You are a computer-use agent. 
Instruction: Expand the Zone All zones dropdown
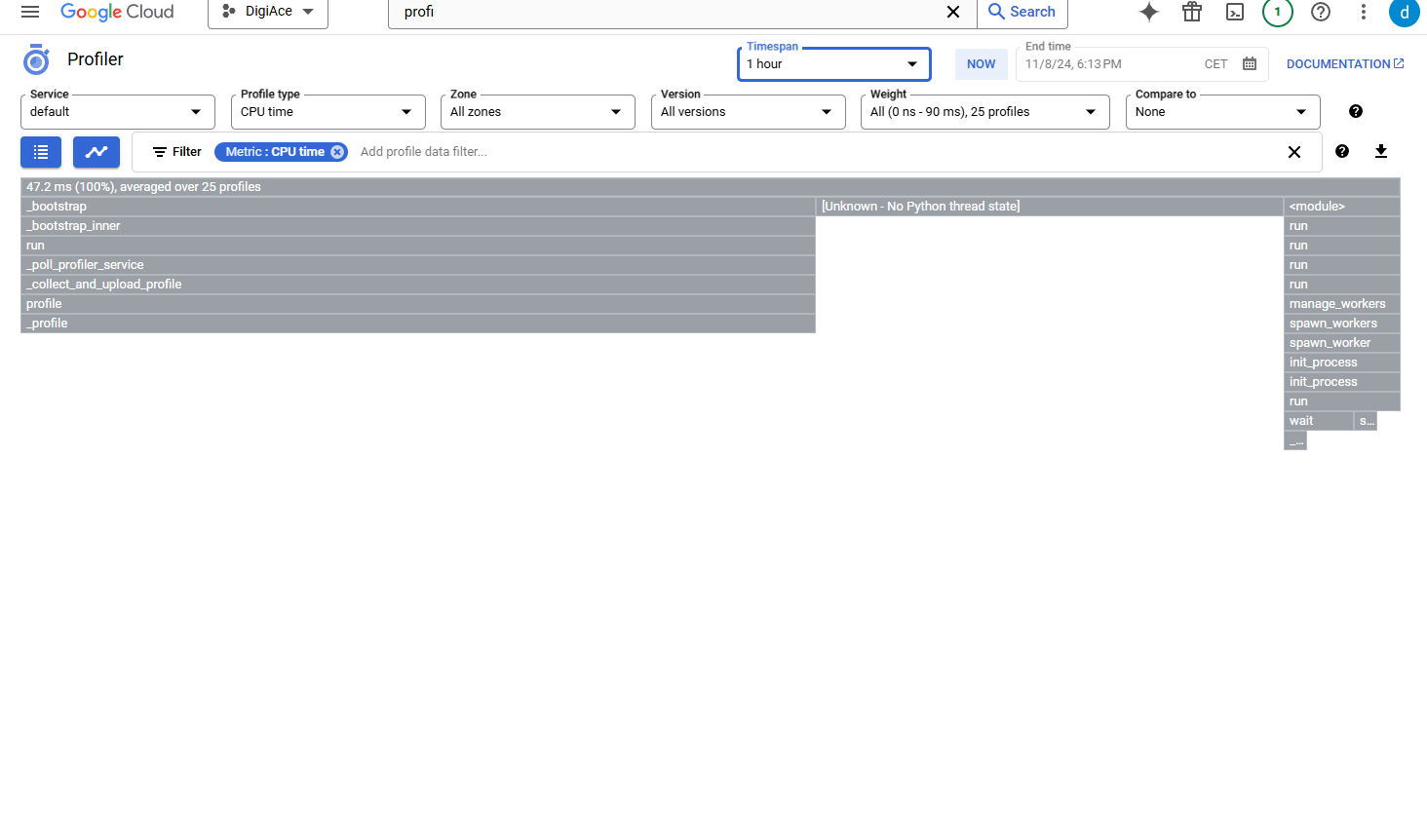click(x=538, y=112)
